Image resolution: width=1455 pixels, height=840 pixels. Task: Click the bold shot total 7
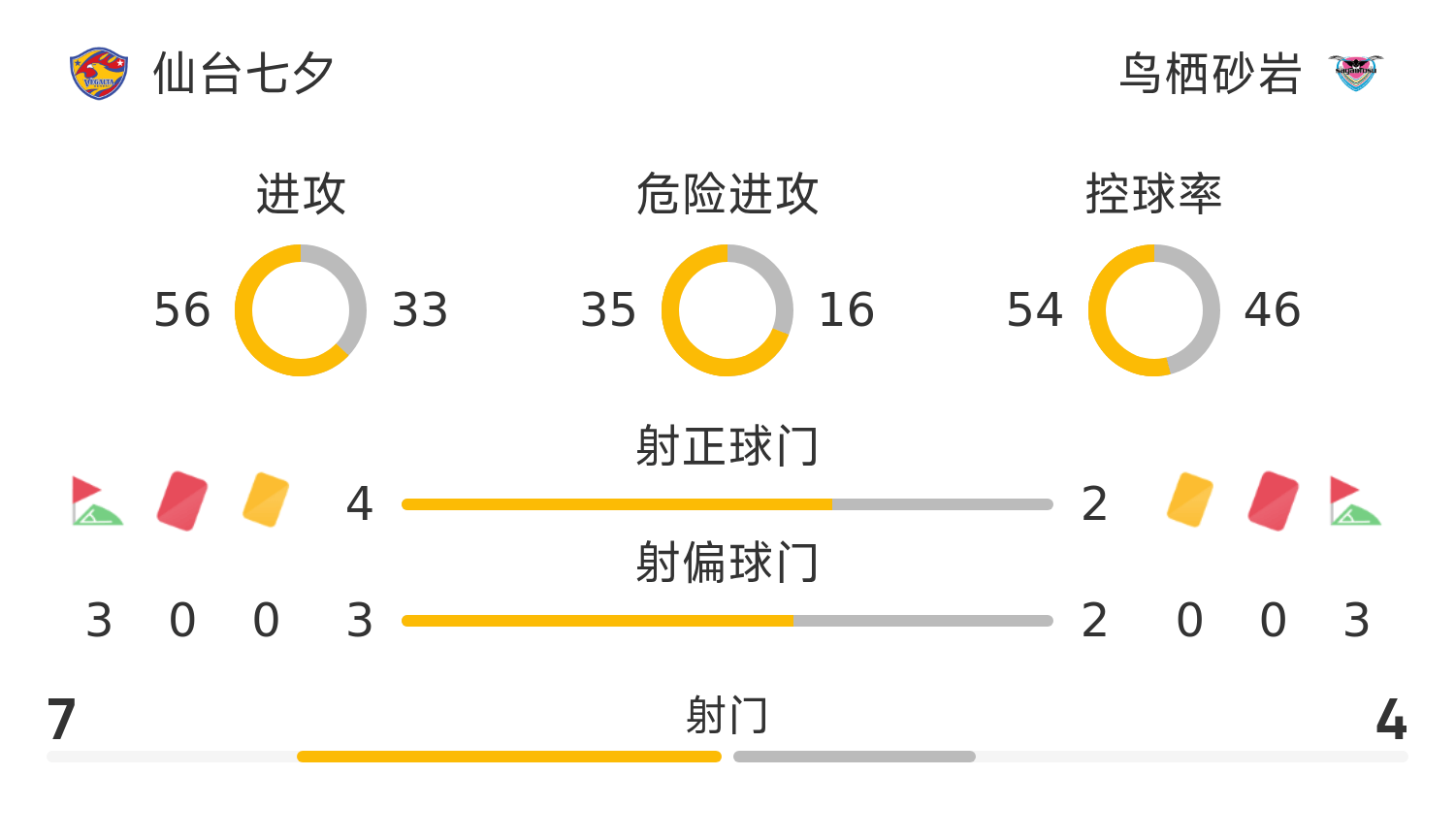pos(61,720)
